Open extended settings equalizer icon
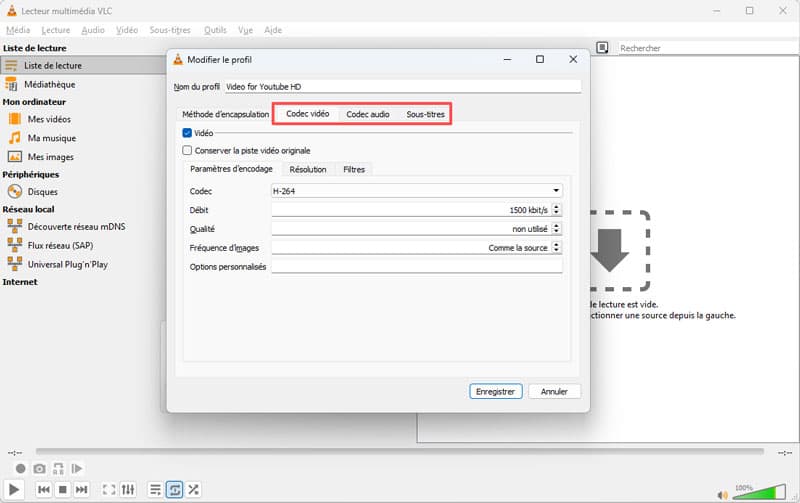 point(128,489)
